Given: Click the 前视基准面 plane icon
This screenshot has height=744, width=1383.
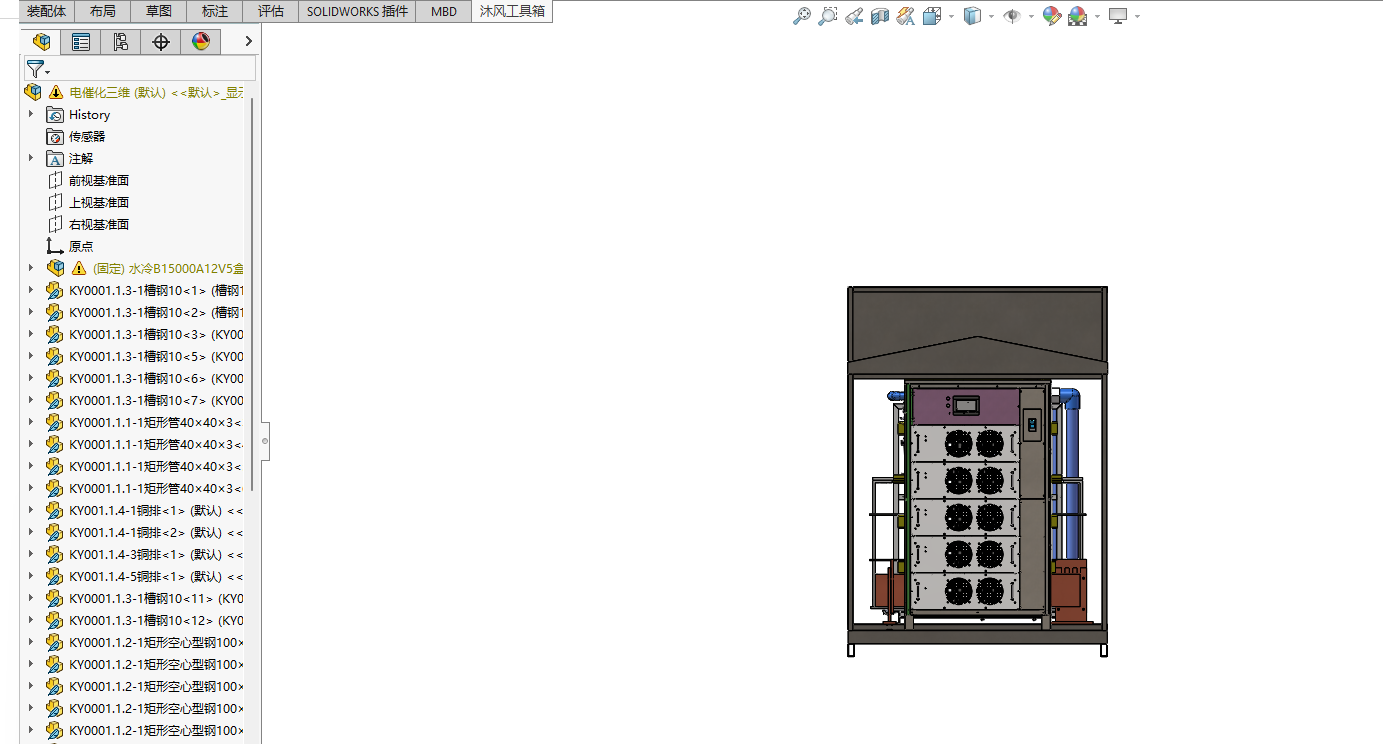Looking at the screenshot, I should (x=55, y=180).
